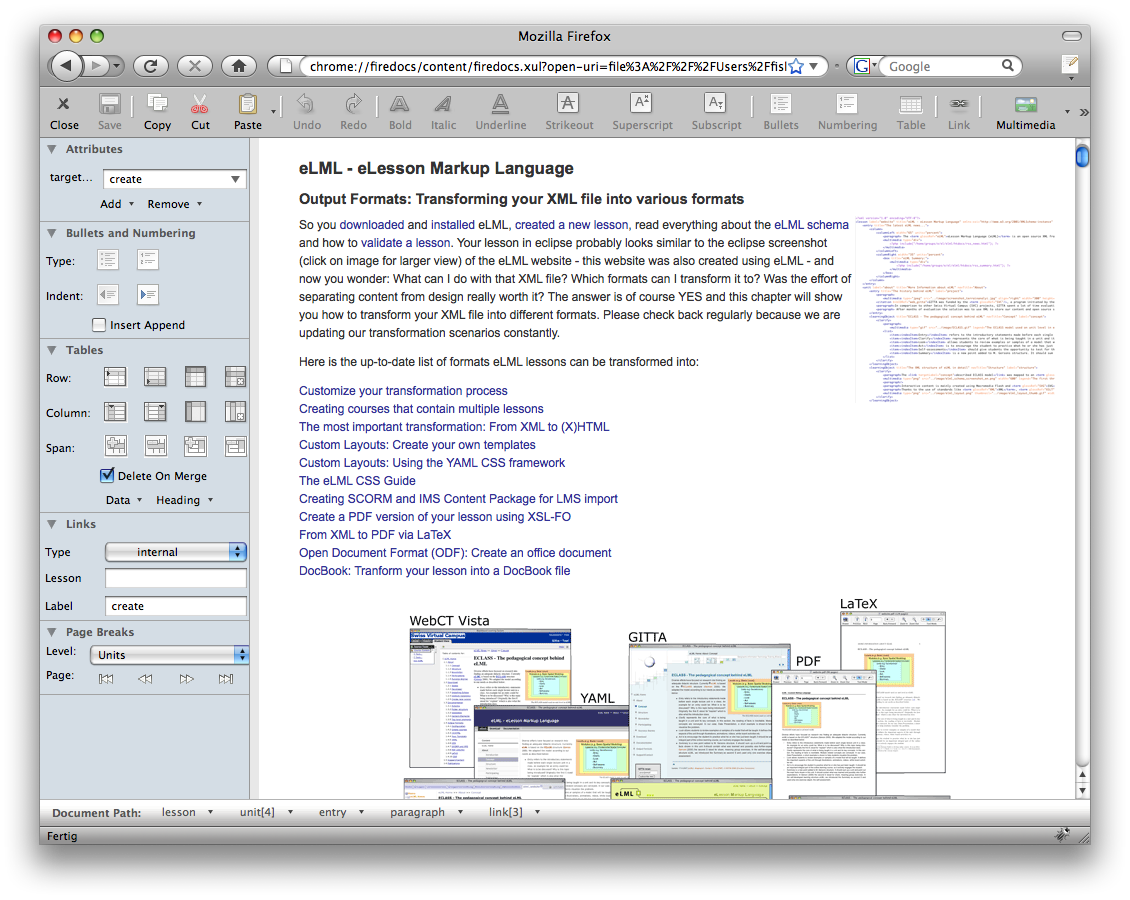Apply Superscript formatting
This screenshot has width=1130, height=900.
641,103
